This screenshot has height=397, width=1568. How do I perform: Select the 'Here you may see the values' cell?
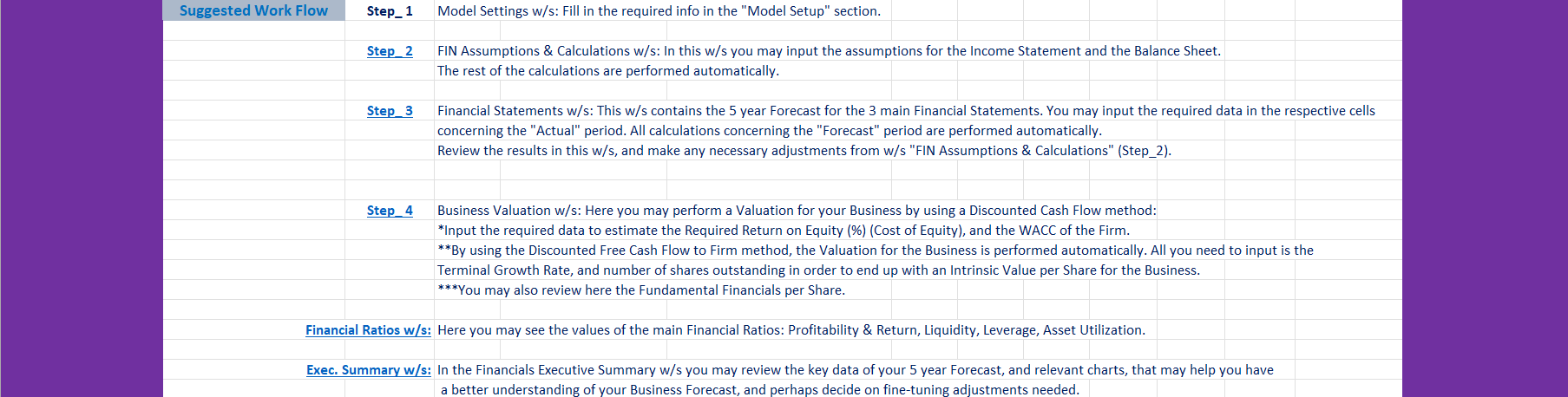pos(791,330)
